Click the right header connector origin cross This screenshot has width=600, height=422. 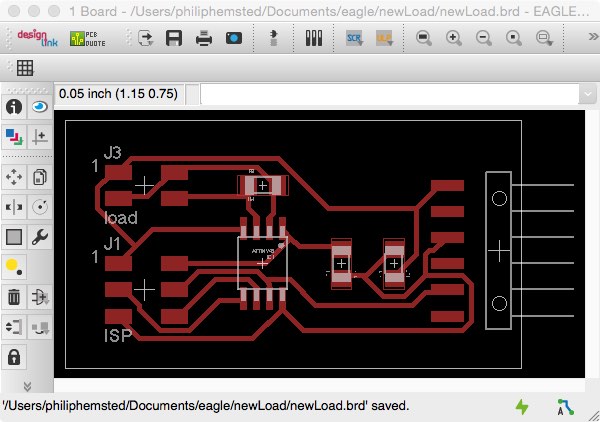499,251
